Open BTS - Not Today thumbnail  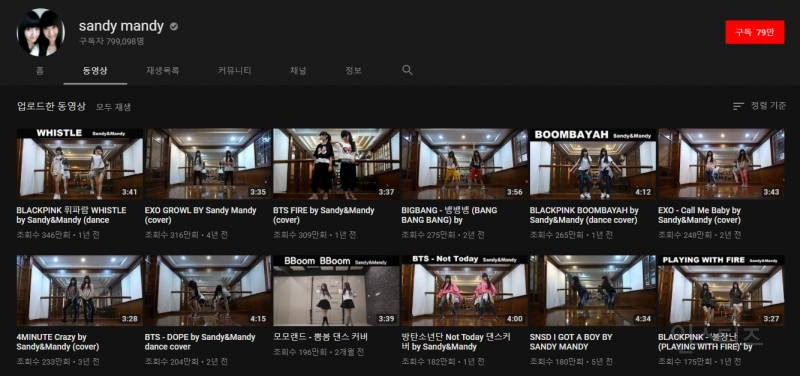(x=464, y=291)
